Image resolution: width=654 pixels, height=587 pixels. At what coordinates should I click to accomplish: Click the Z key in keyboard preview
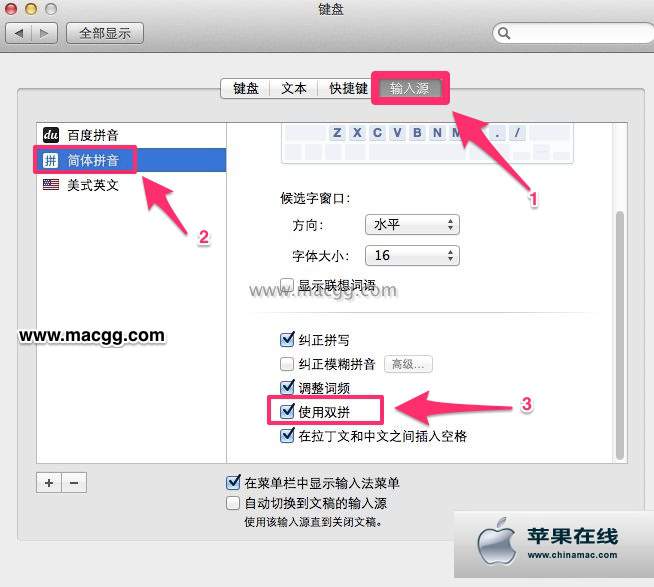pos(337,133)
